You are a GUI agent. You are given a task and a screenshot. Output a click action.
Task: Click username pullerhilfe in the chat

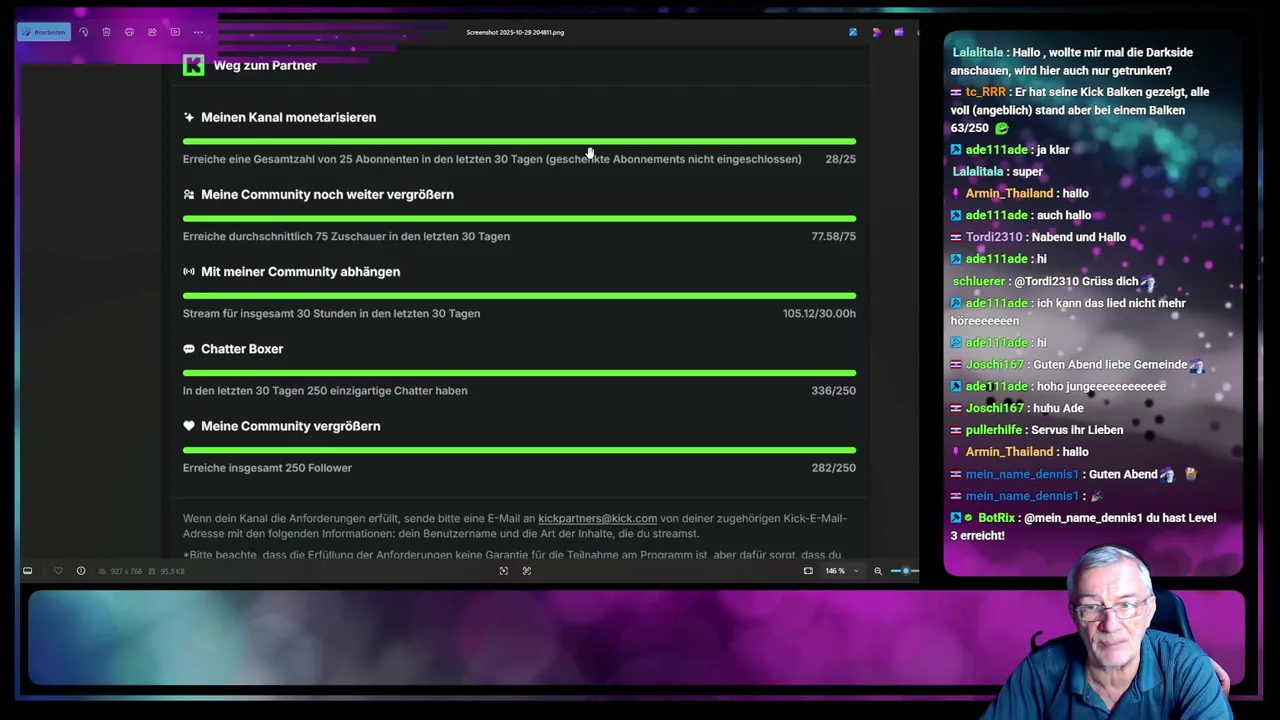coord(994,430)
